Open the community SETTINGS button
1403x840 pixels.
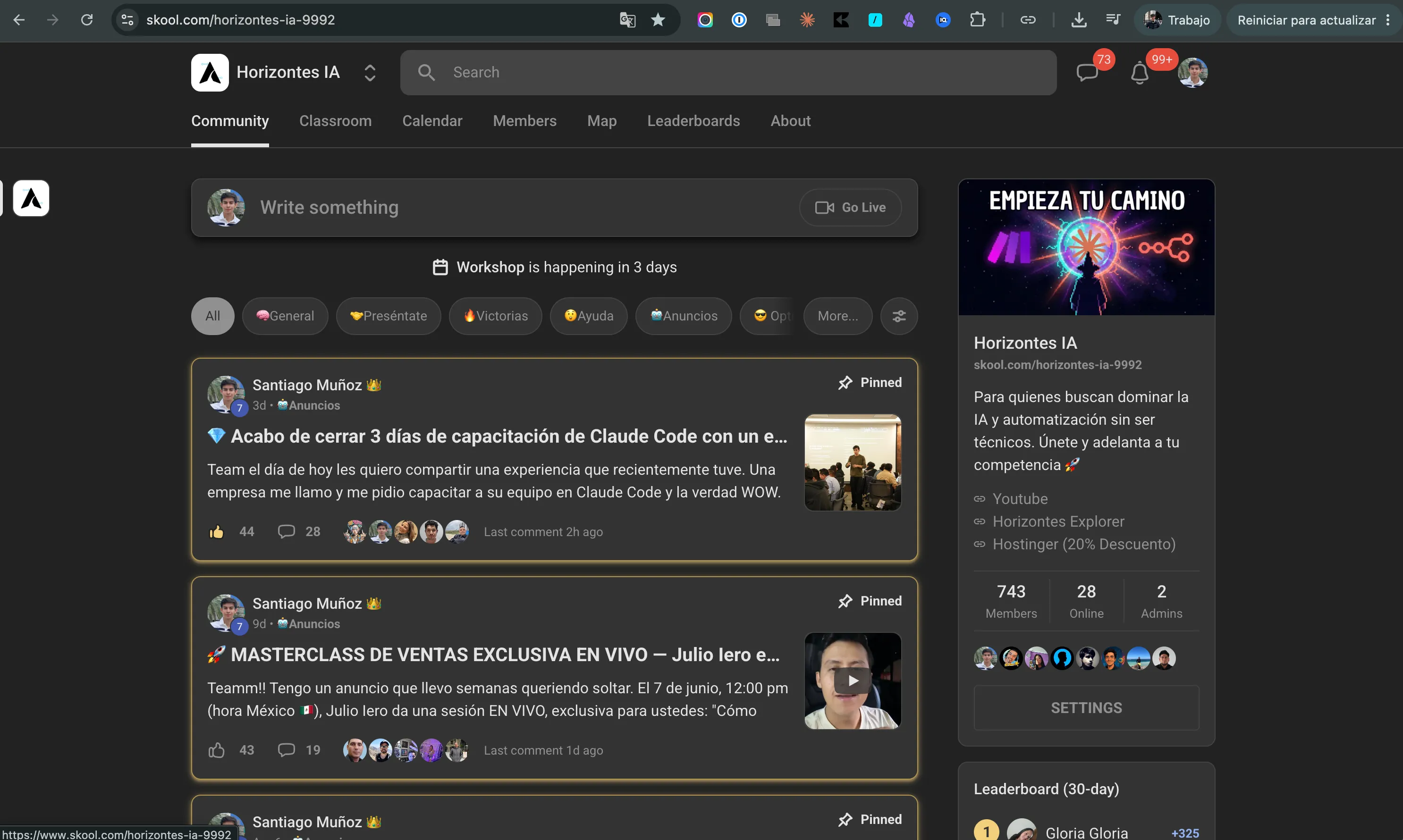pos(1087,708)
